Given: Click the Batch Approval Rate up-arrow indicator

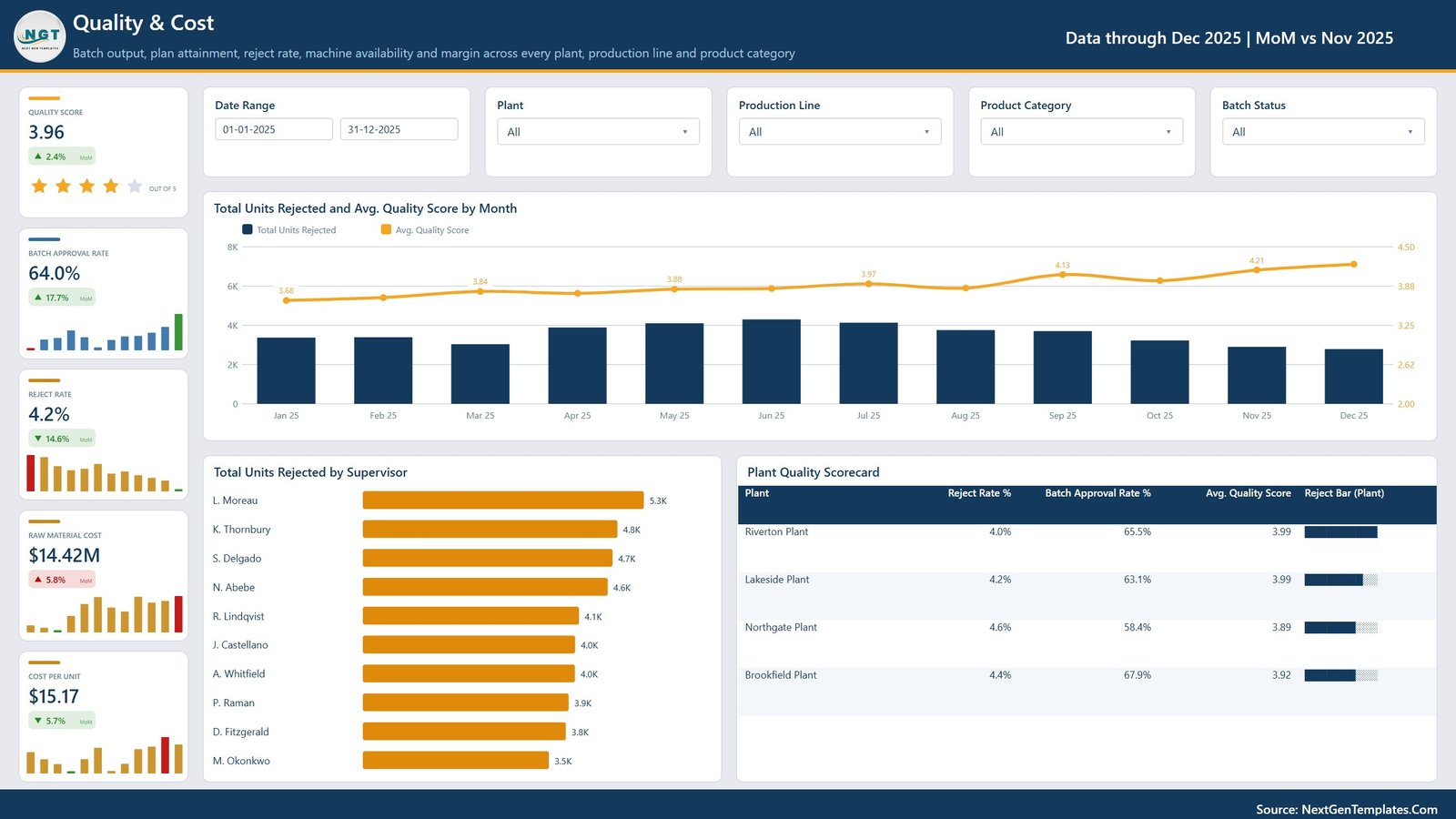Looking at the screenshot, I should [38, 298].
